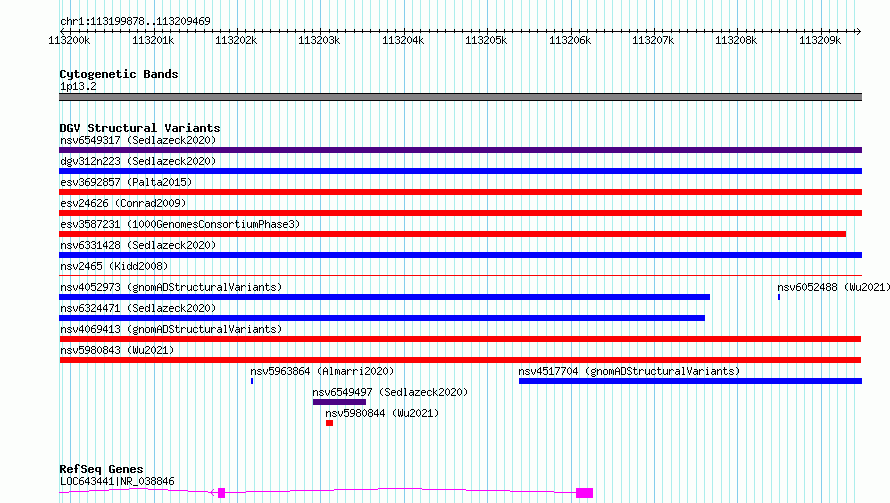Click the red nsv4069413 variant bar
Screen dimensions: 890x503
pyautogui.click(x=460, y=339)
